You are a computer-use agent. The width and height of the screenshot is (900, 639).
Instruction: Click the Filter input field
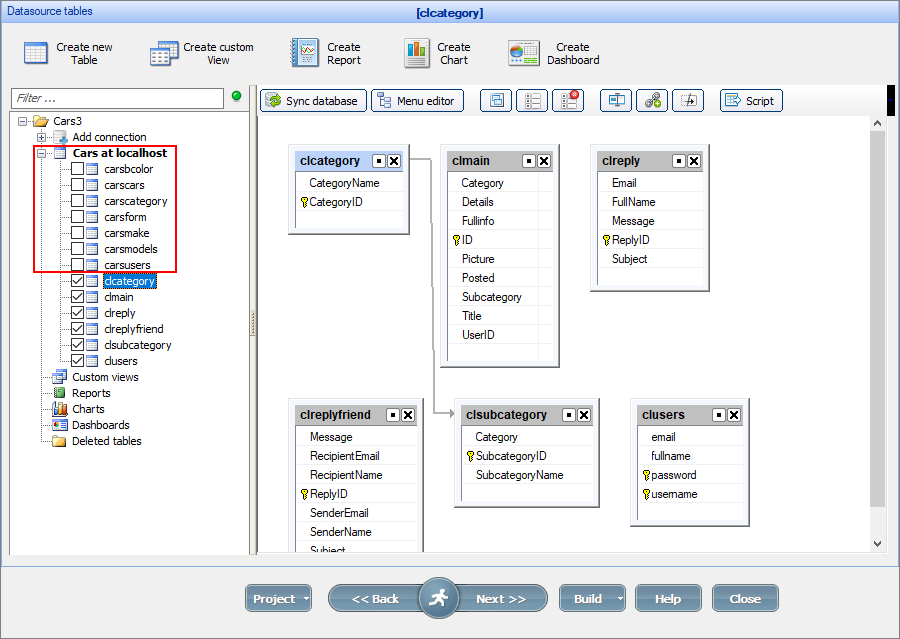(118, 98)
